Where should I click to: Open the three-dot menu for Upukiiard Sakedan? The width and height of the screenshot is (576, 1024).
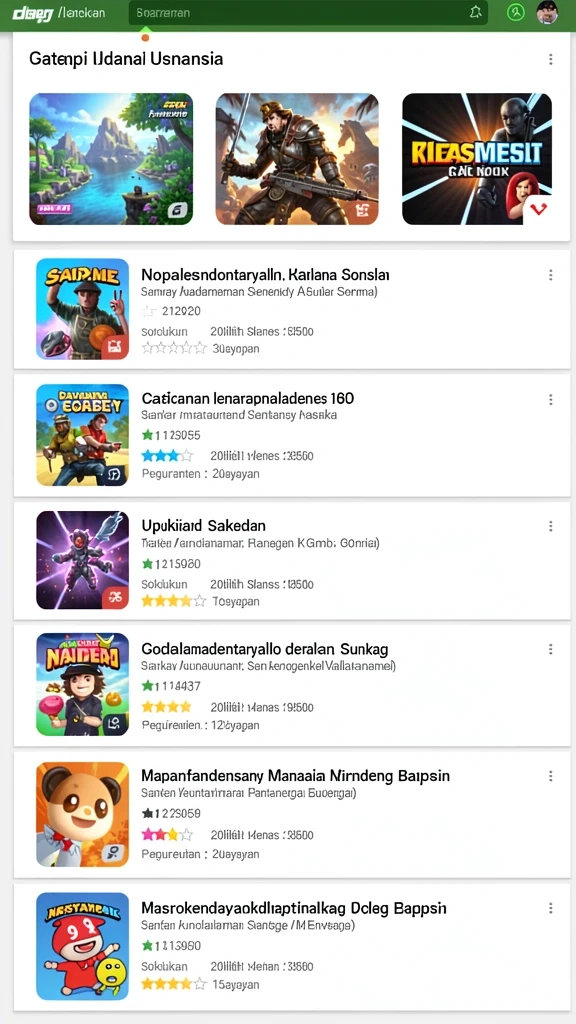click(551, 526)
